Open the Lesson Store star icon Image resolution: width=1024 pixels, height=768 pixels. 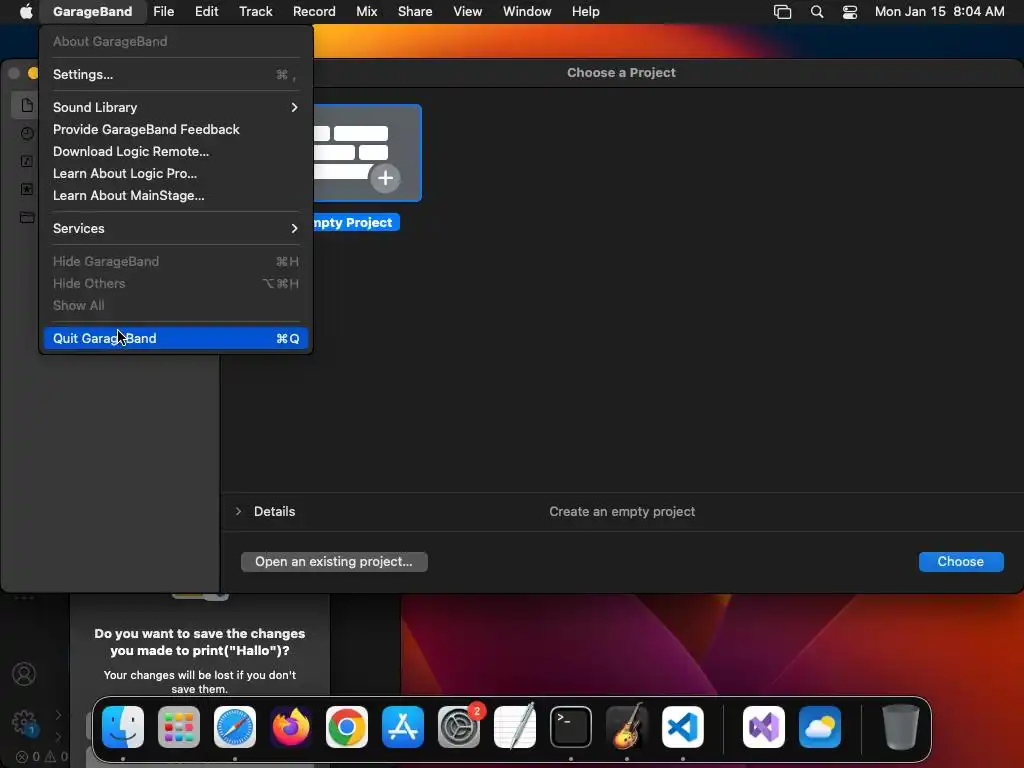pyautogui.click(x=27, y=189)
